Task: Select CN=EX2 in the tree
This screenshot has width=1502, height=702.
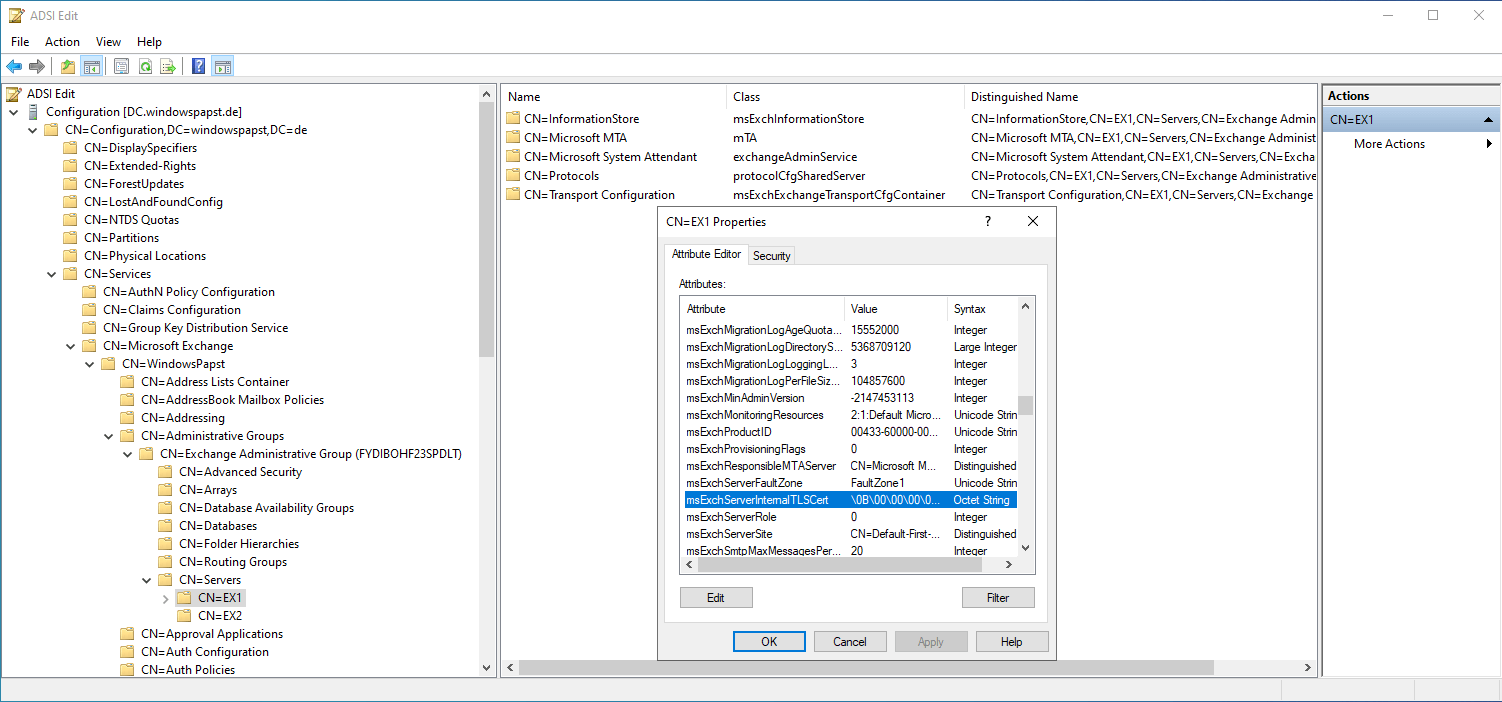Action: pyautogui.click(x=219, y=616)
